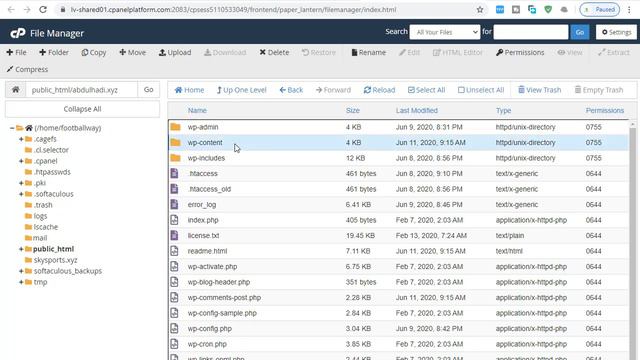Open the Settings button
640x360 pixels.
(x=616, y=32)
